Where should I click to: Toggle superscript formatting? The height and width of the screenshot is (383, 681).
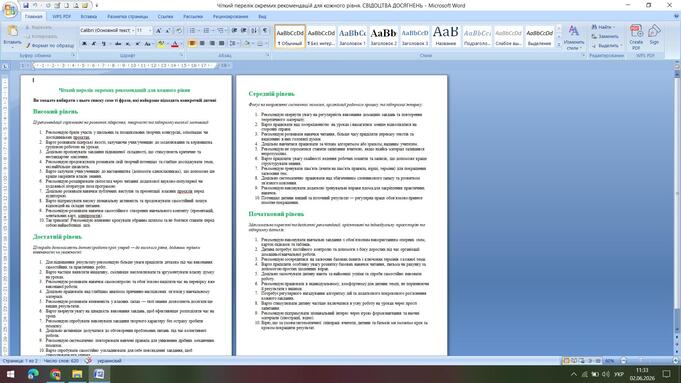[x=137, y=43]
